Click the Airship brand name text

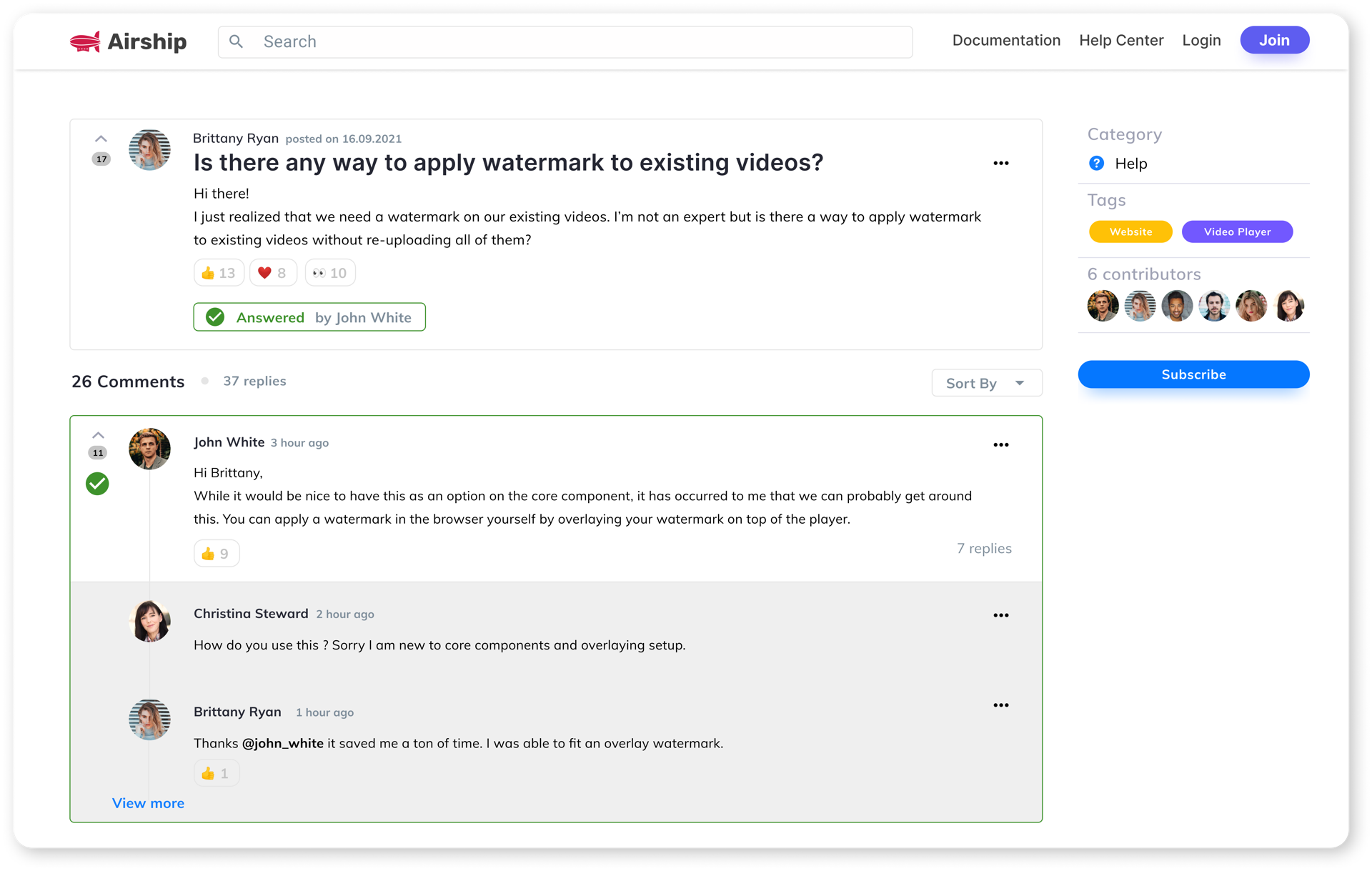coord(146,42)
